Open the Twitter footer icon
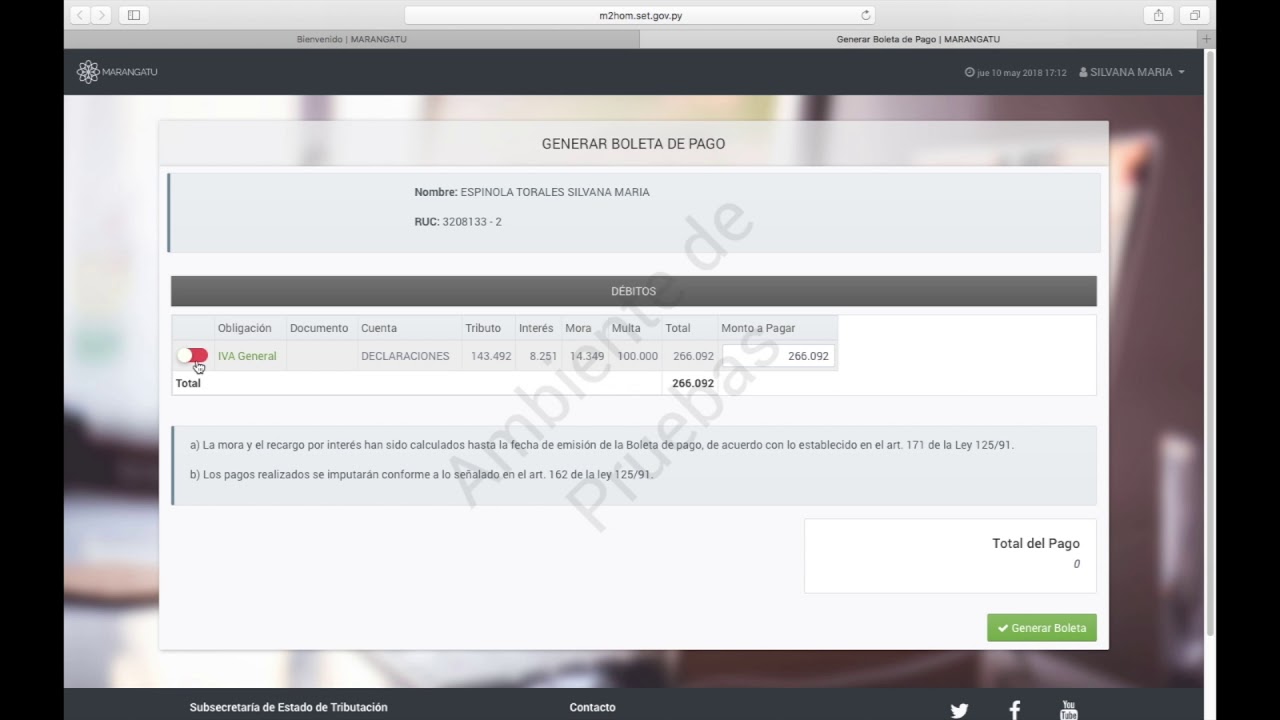 (x=959, y=710)
